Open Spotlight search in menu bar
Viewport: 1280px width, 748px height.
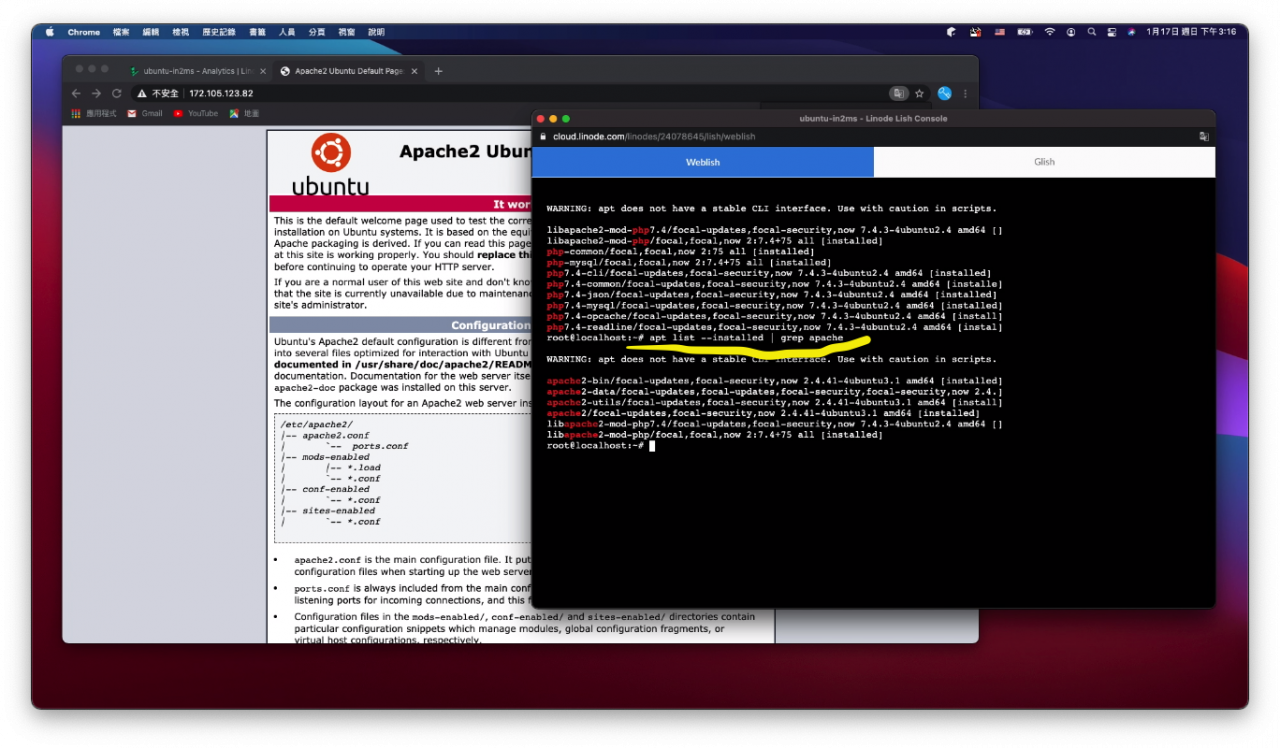click(1092, 32)
